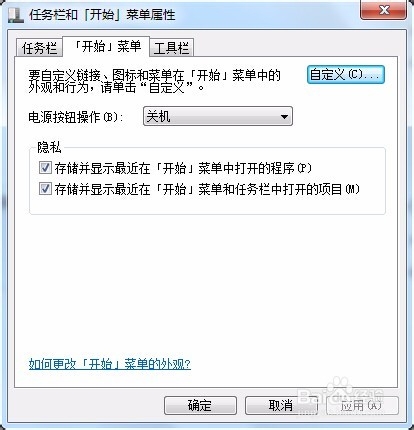Toggle the recently opened items (M) checkbox
The image size is (414, 430).
coord(45,189)
